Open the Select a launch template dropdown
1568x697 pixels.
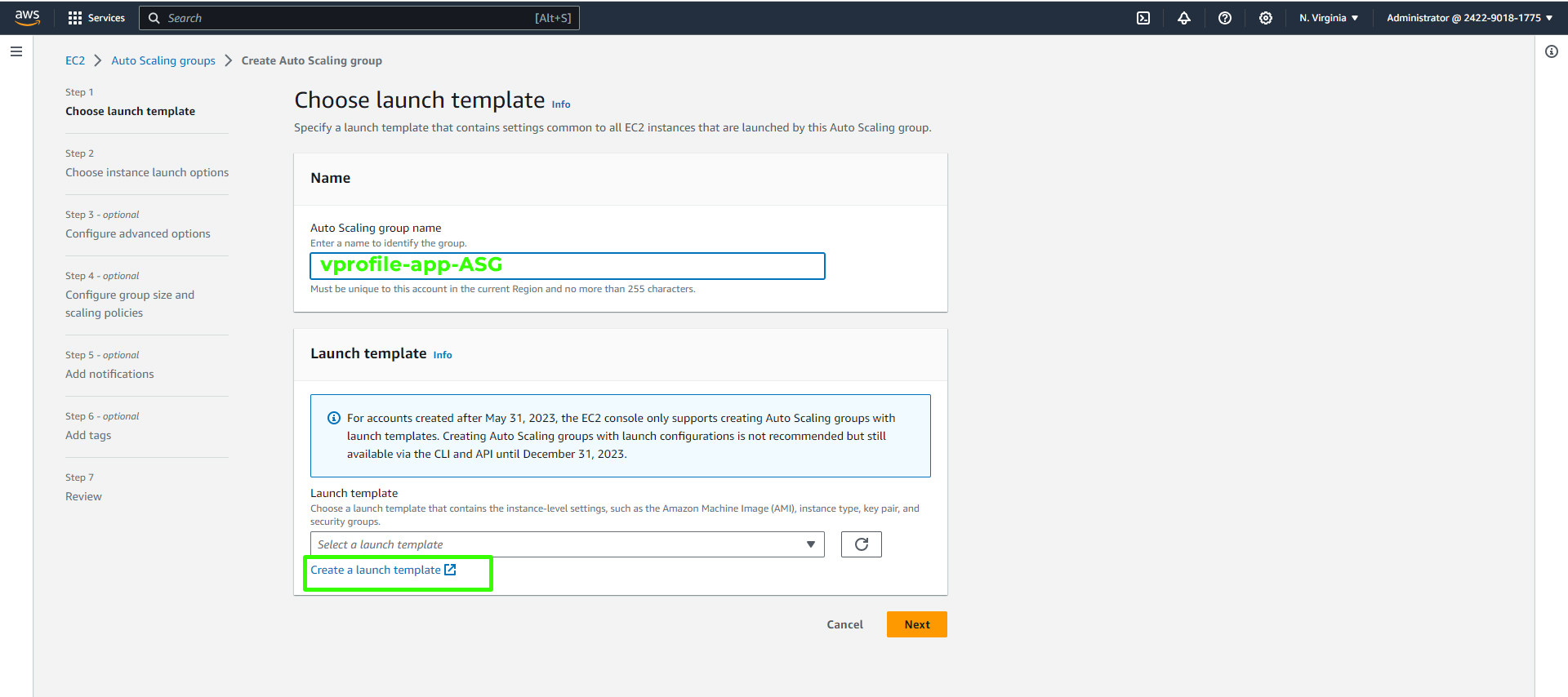click(568, 544)
